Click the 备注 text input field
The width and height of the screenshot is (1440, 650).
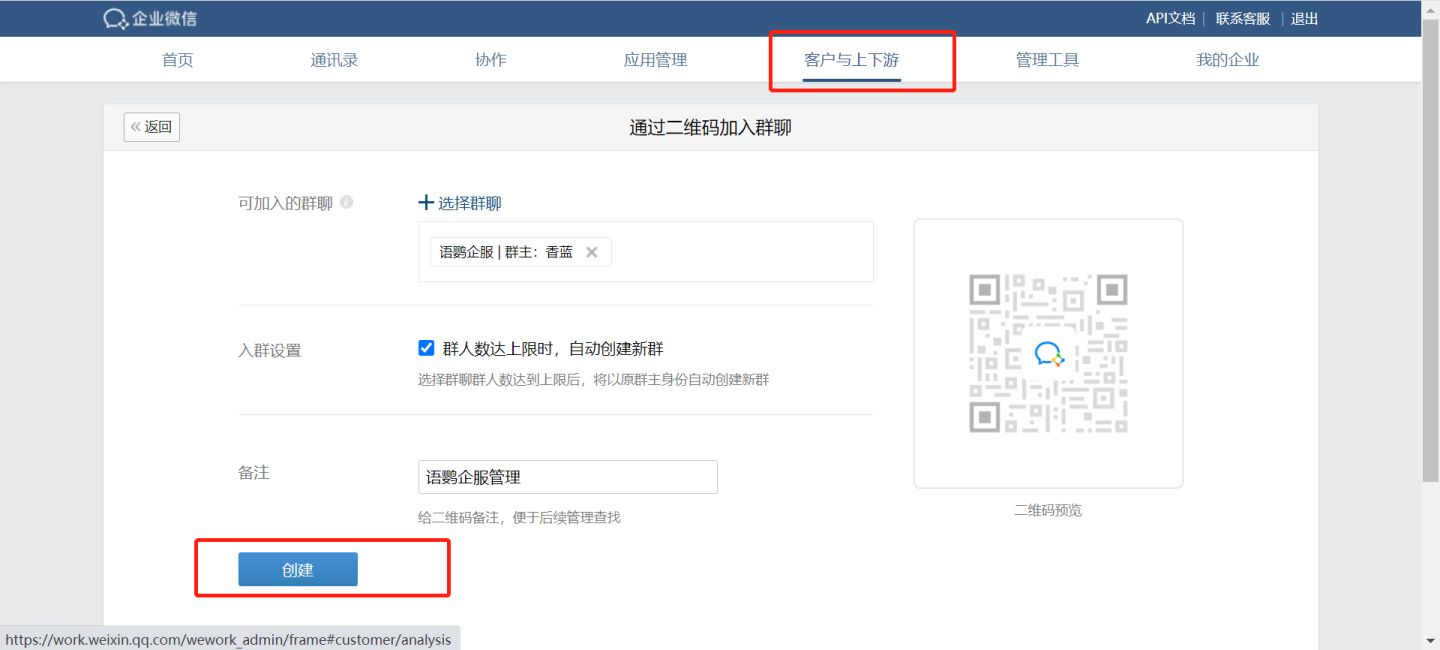click(567, 477)
